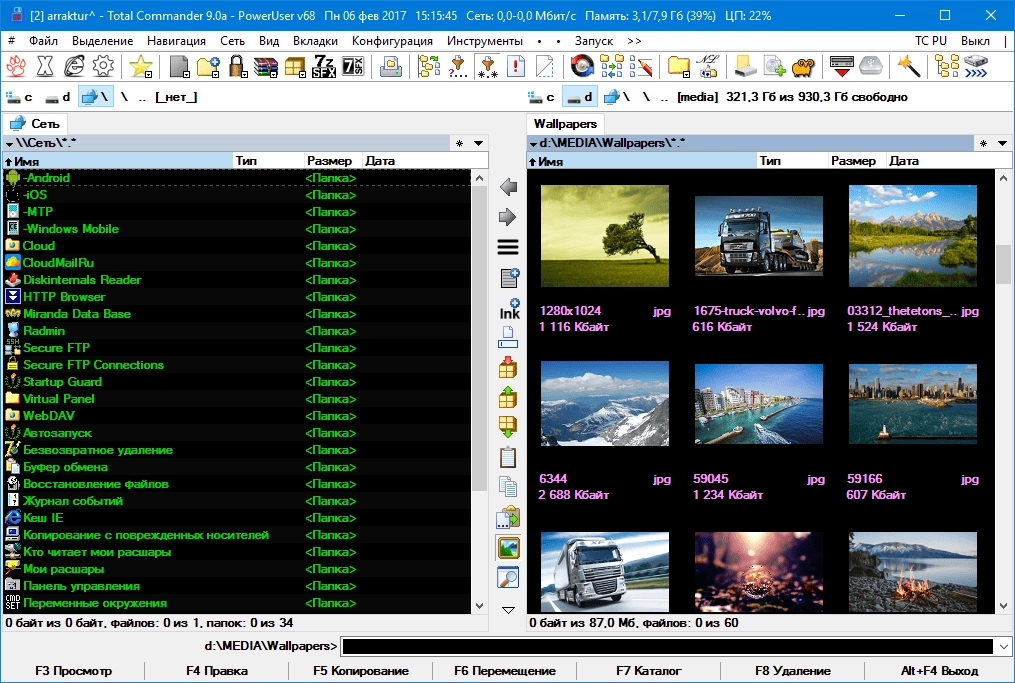The image size is (1015, 683).
Task: Click the red exclamation document icon
Action: pyautogui.click(x=515, y=66)
